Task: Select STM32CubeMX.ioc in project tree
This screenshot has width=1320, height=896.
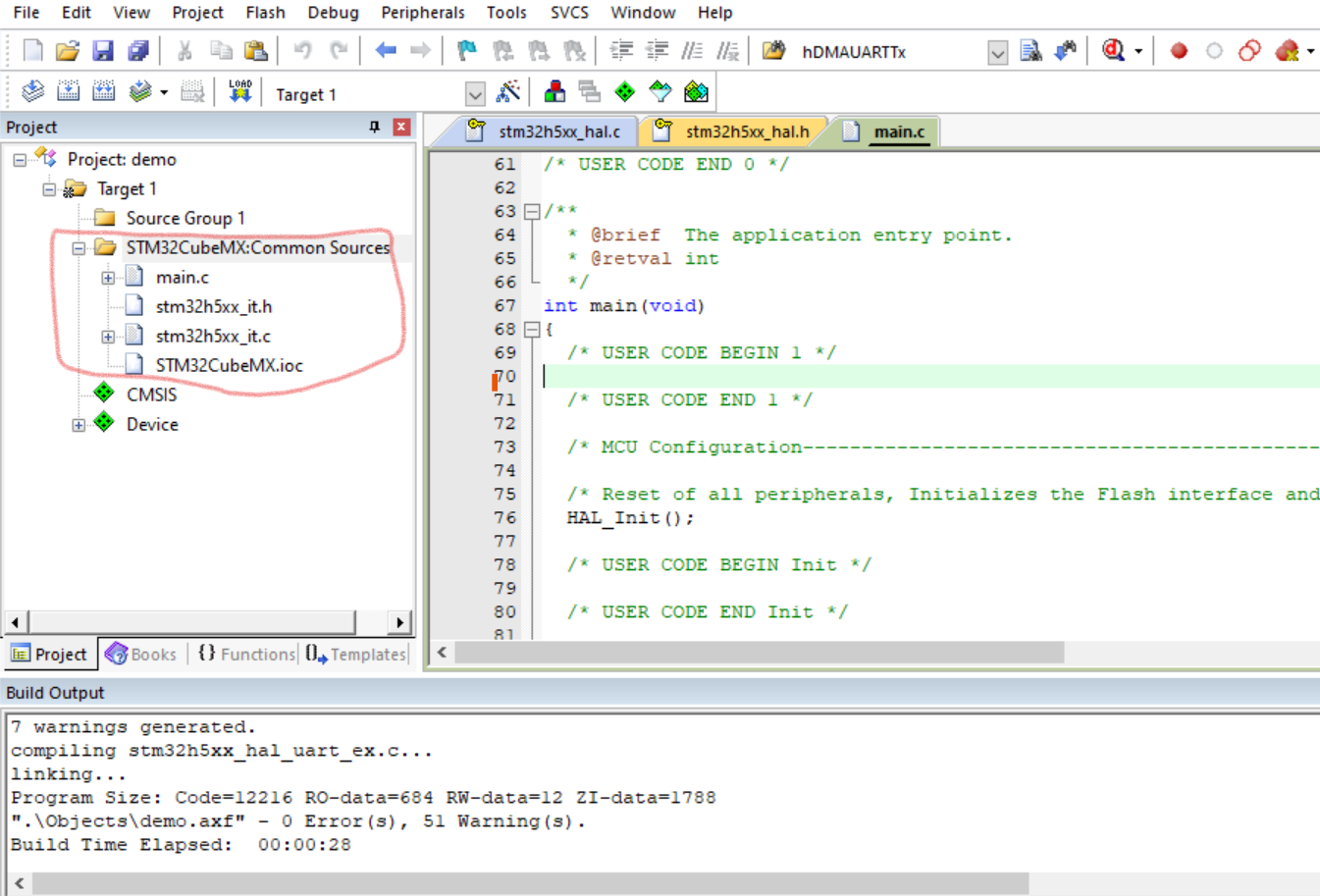Action: (x=229, y=365)
